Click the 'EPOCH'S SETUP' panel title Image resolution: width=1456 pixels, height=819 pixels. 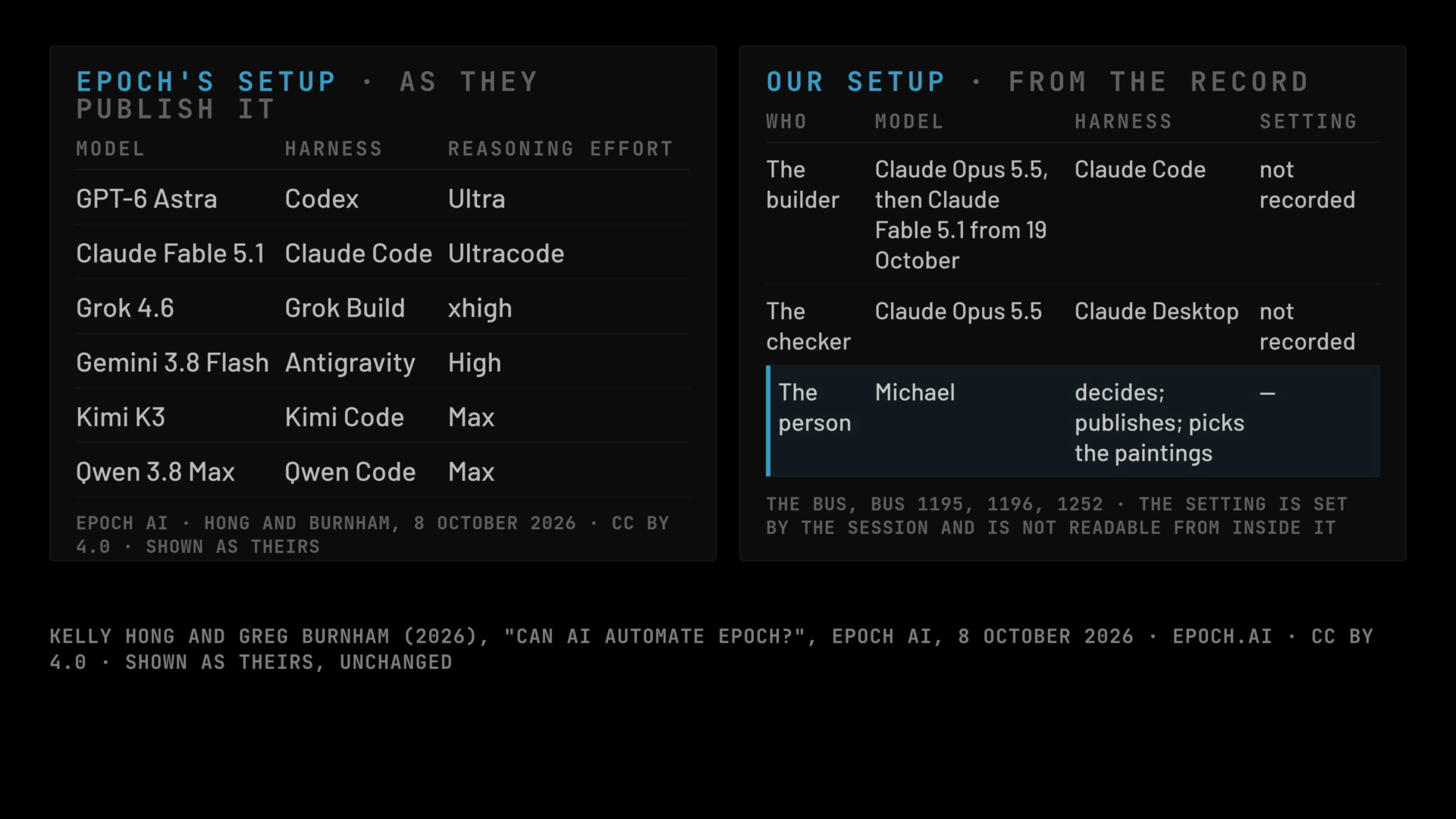point(206,81)
